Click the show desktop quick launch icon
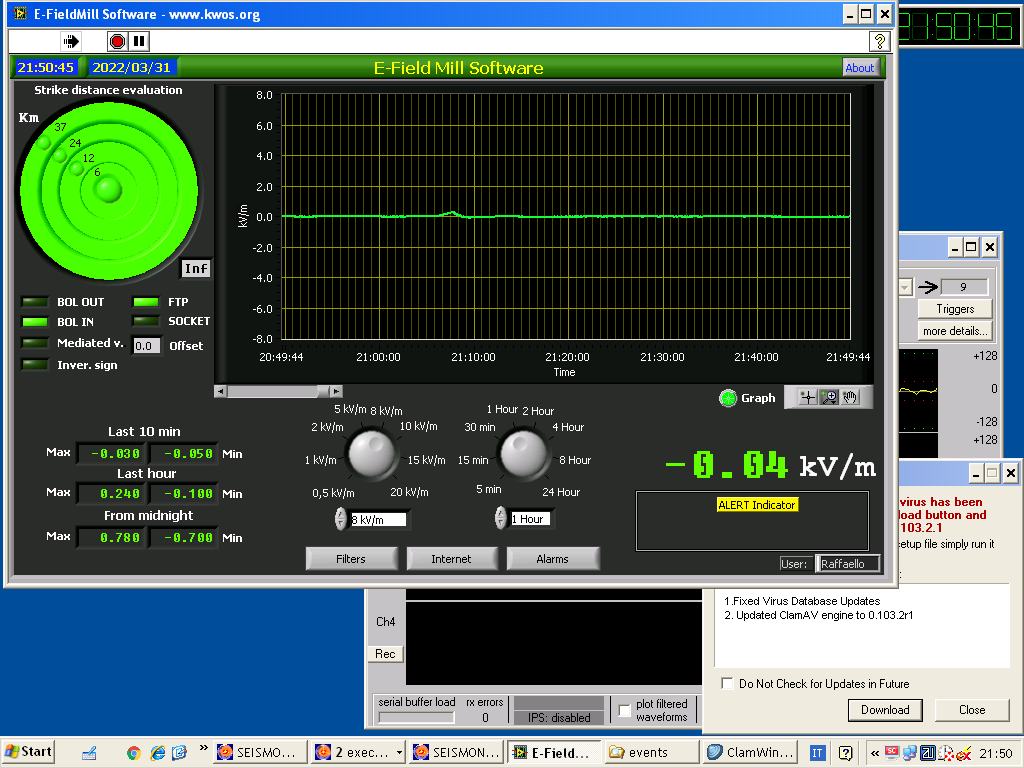 [89, 753]
